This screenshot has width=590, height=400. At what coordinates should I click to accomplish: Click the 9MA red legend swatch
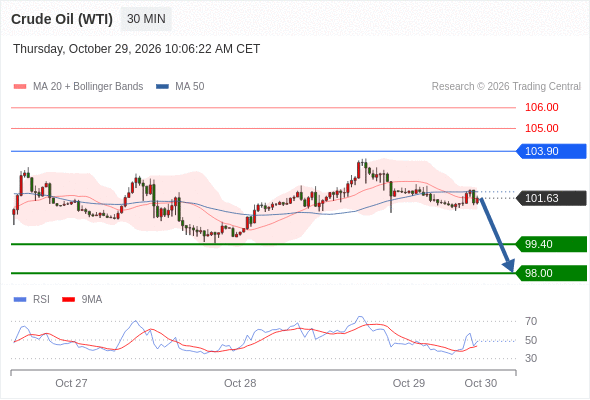[68, 300]
